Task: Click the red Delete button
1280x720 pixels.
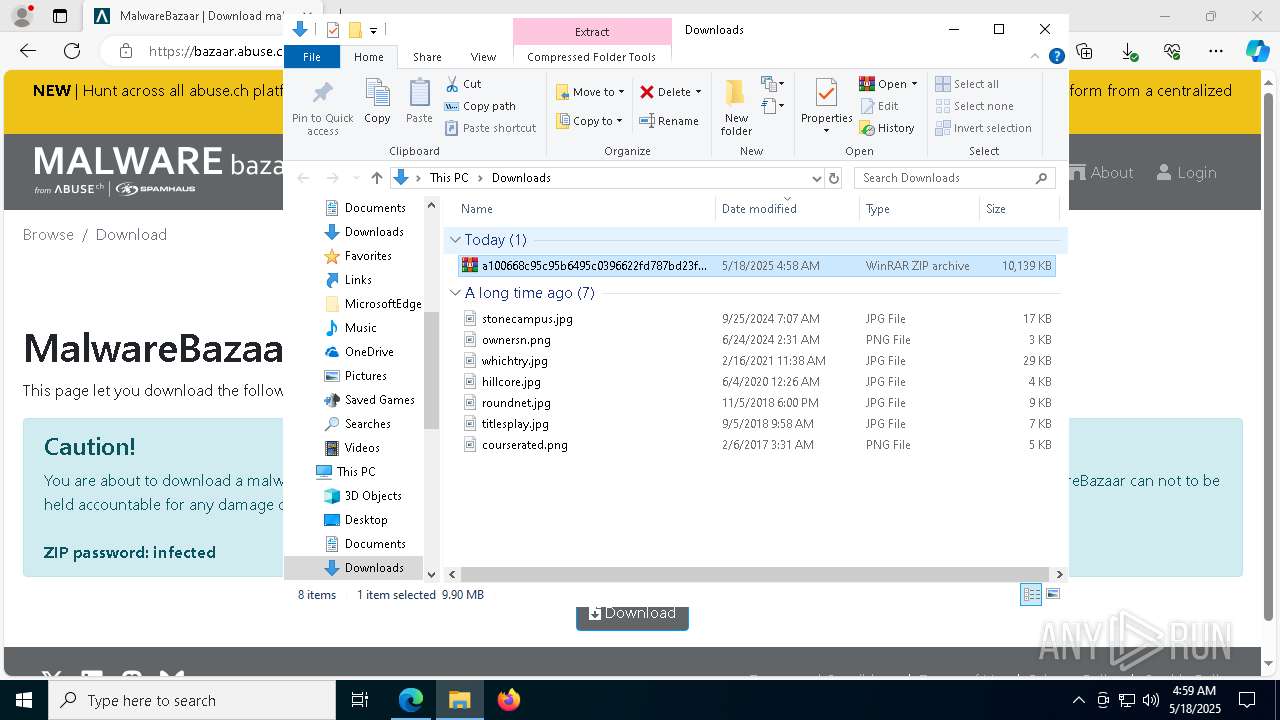Action: [665, 92]
